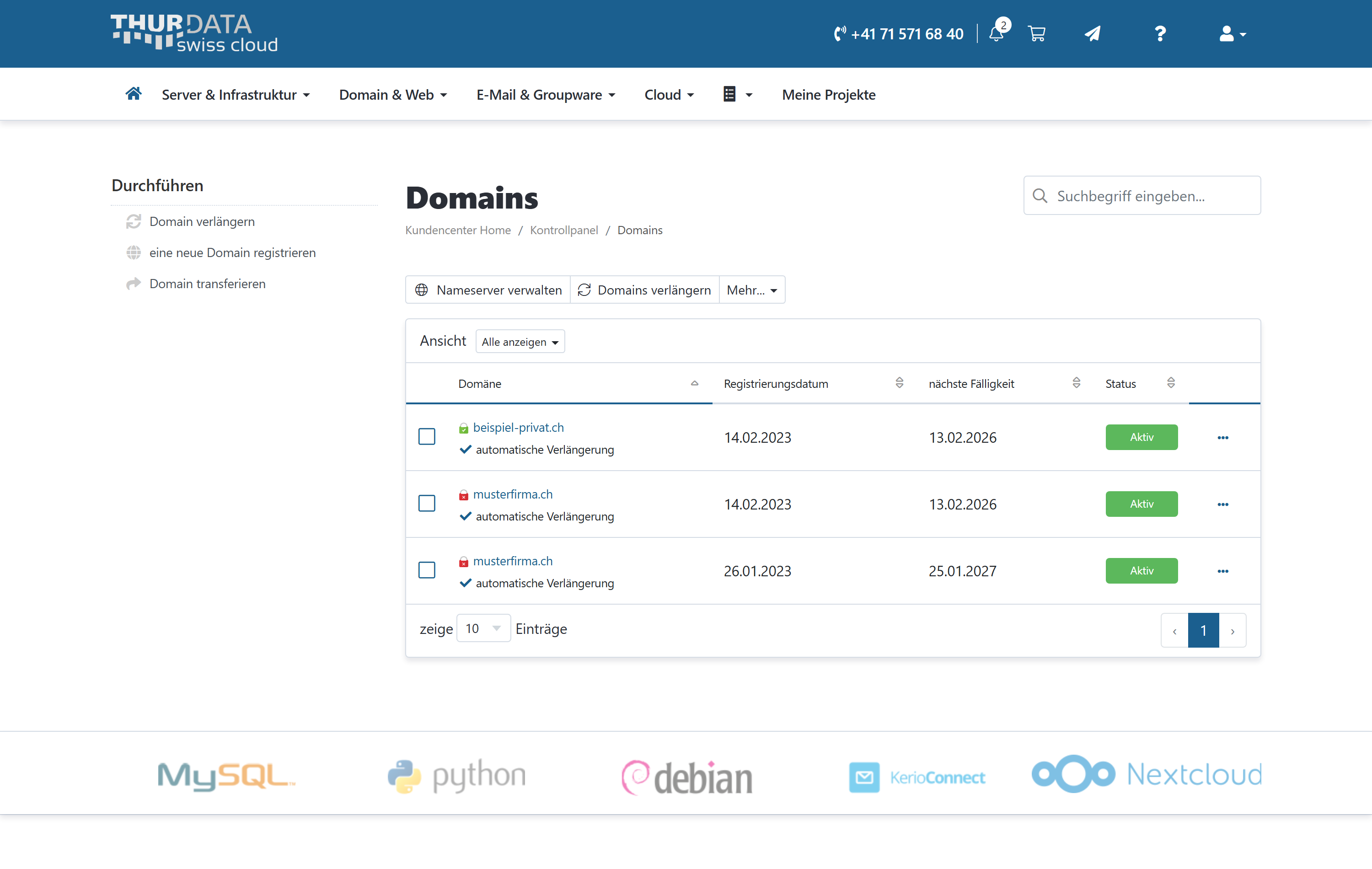Click eine neue Domain registrieren

tap(220, 252)
